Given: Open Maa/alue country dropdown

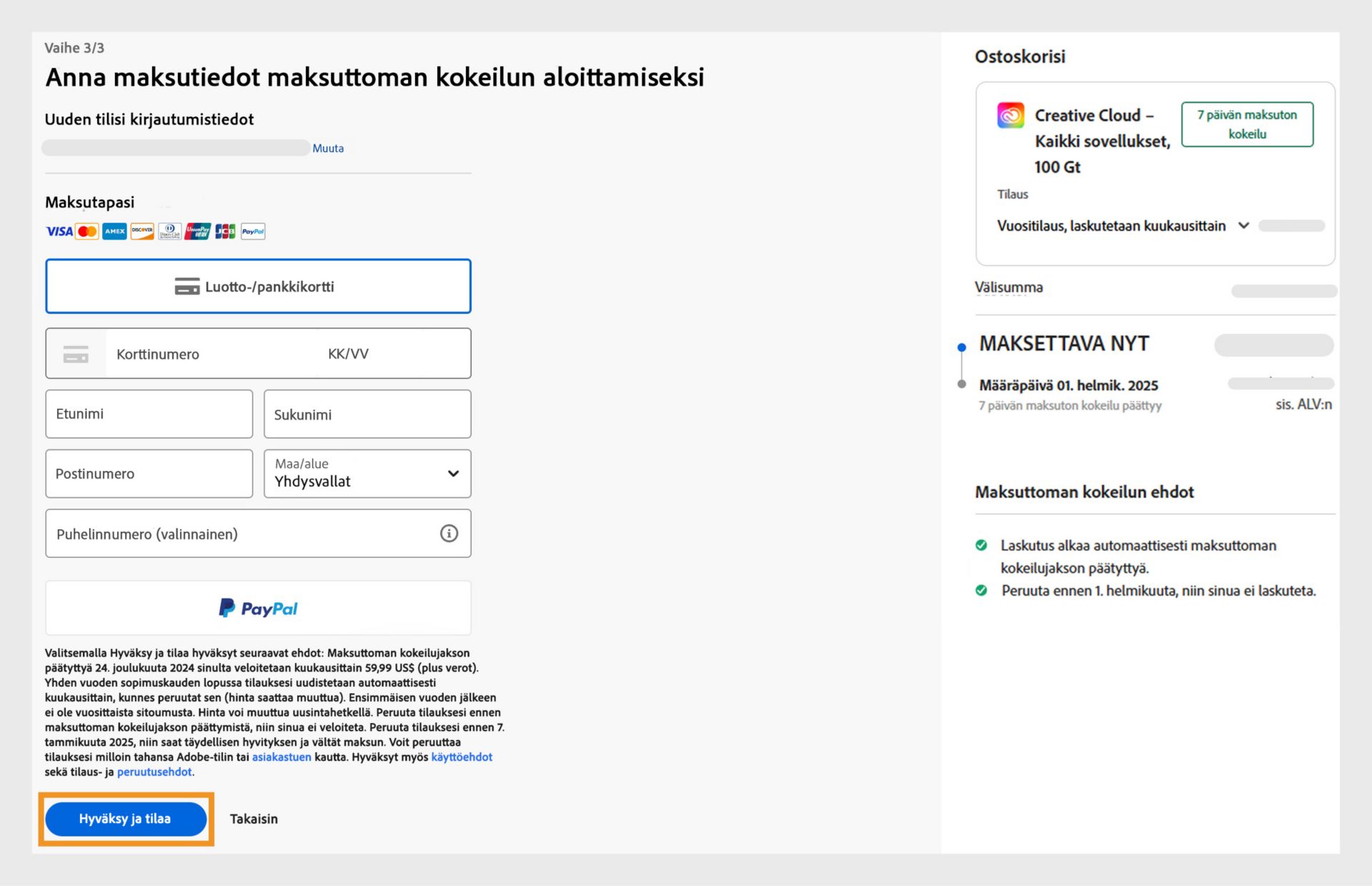Looking at the screenshot, I should point(367,474).
